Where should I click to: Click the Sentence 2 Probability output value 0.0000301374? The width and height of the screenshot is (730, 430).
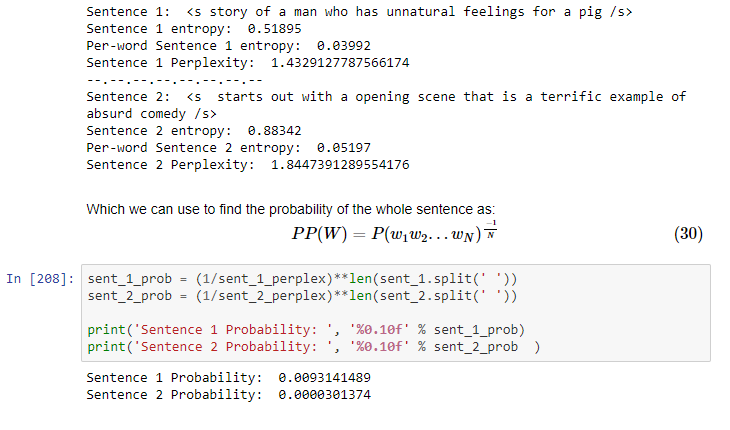coord(324,395)
